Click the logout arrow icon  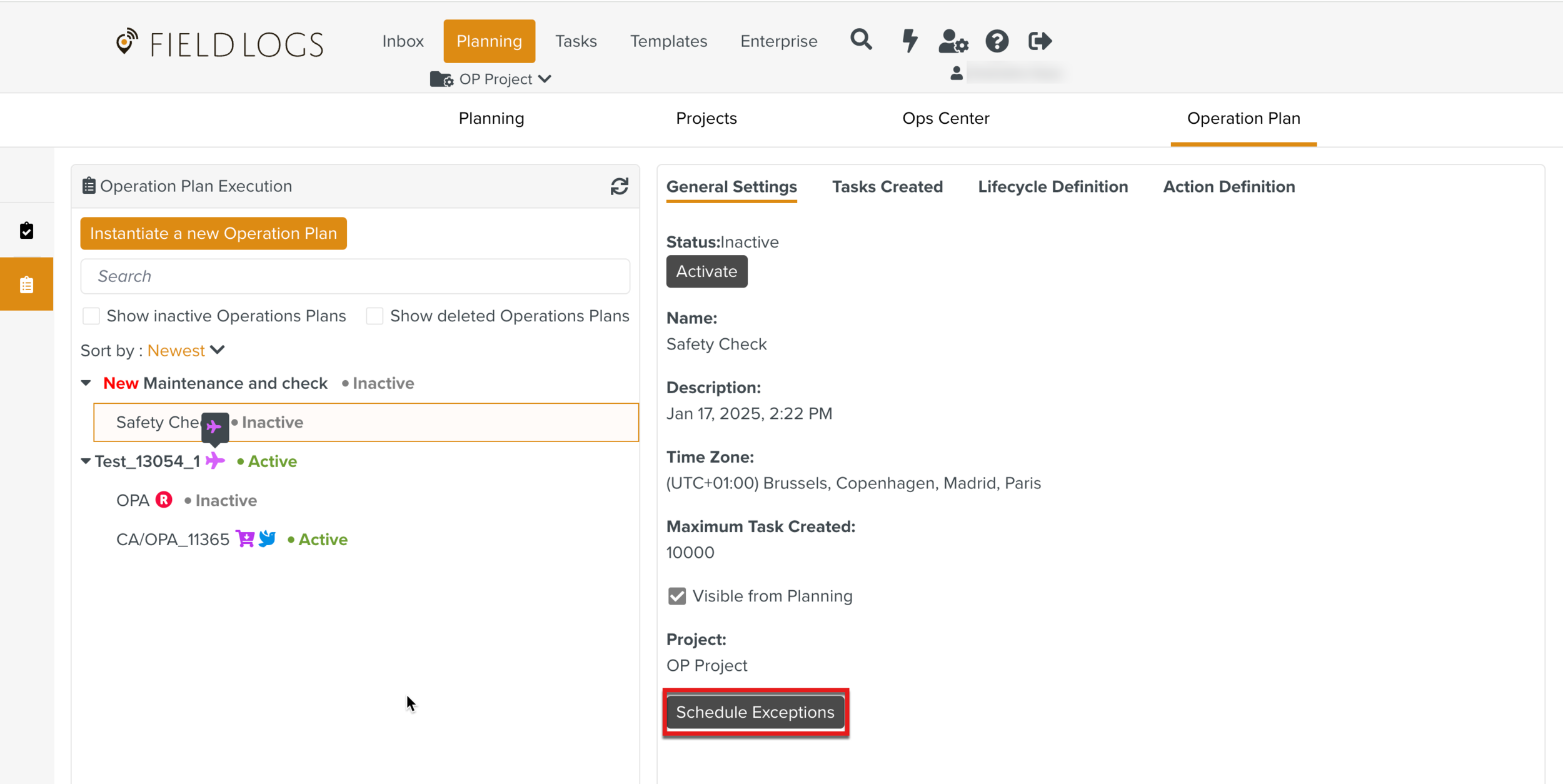click(x=1040, y=41)
